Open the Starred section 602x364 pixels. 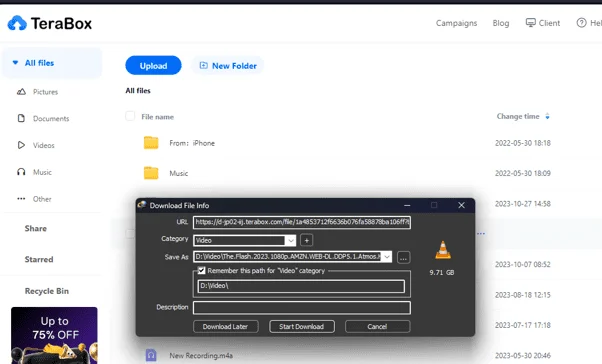[x=39, y=260]
